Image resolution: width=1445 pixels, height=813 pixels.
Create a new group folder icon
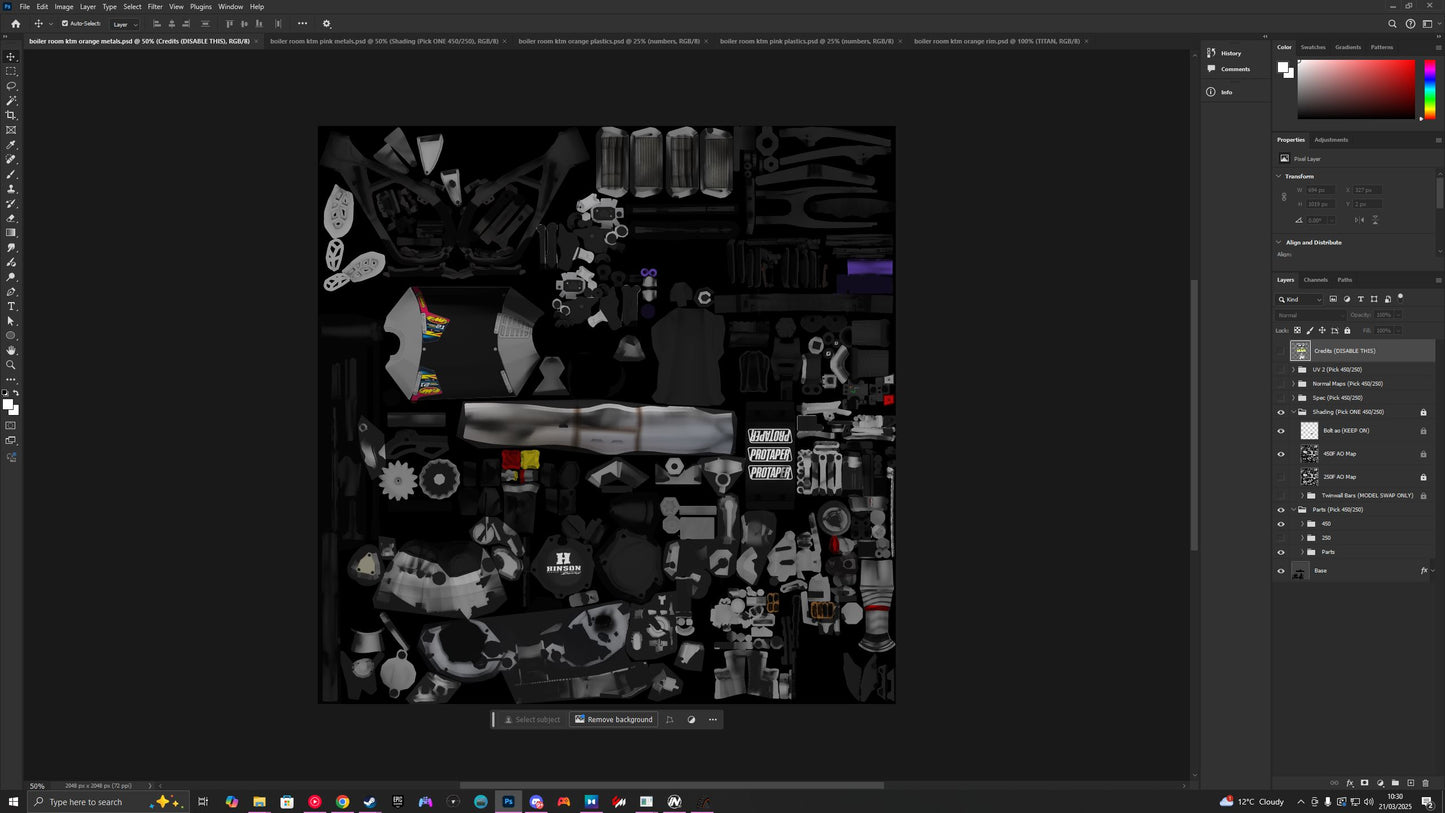pyautogui.click(x=1395, y=783)
